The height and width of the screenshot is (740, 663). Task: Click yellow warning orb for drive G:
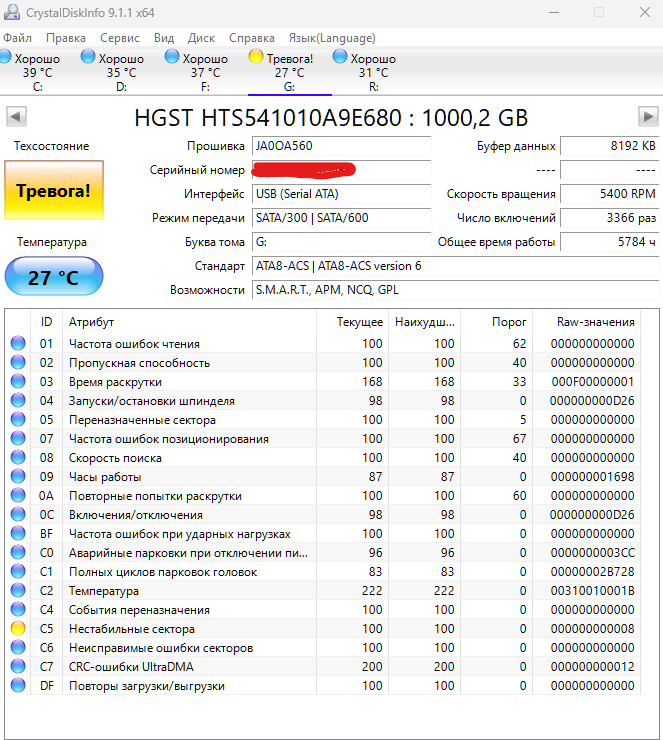tap(256, 57)
